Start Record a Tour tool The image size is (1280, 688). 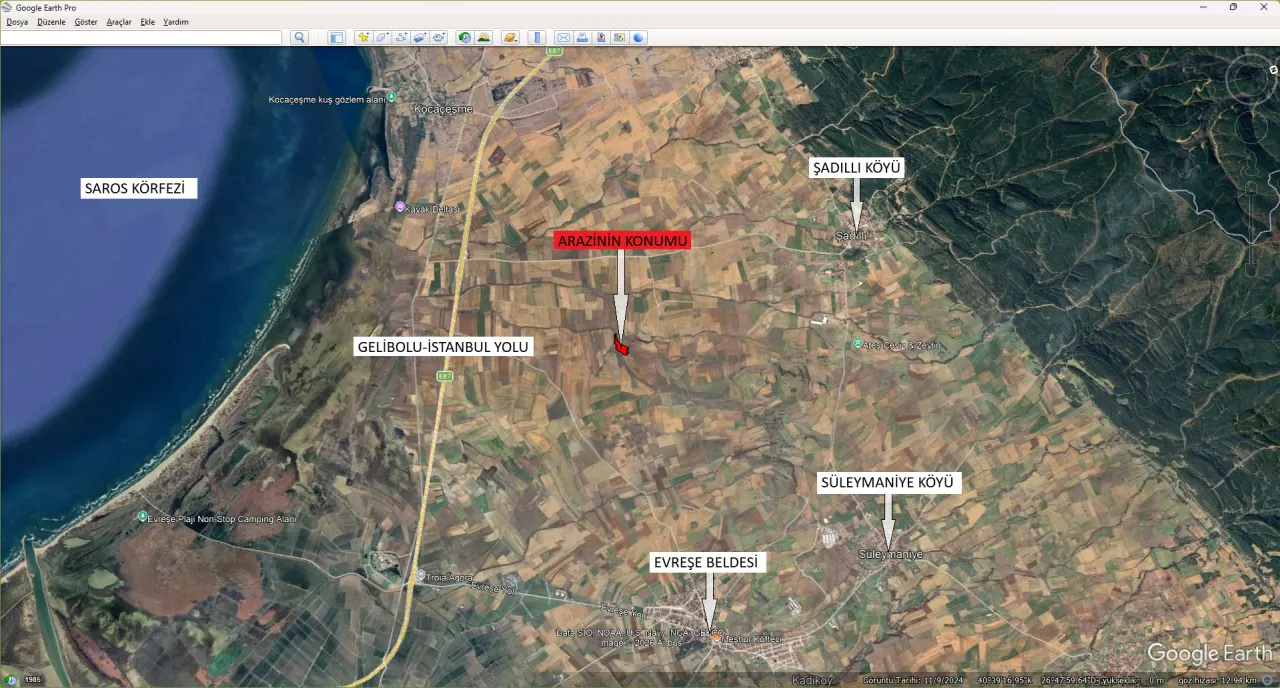point(439,37)
